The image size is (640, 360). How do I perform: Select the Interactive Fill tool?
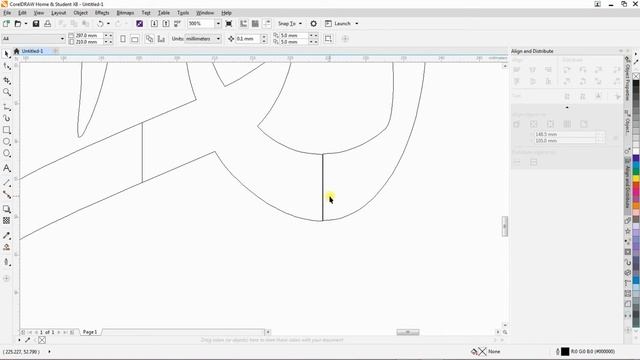[x=7, y=247]
